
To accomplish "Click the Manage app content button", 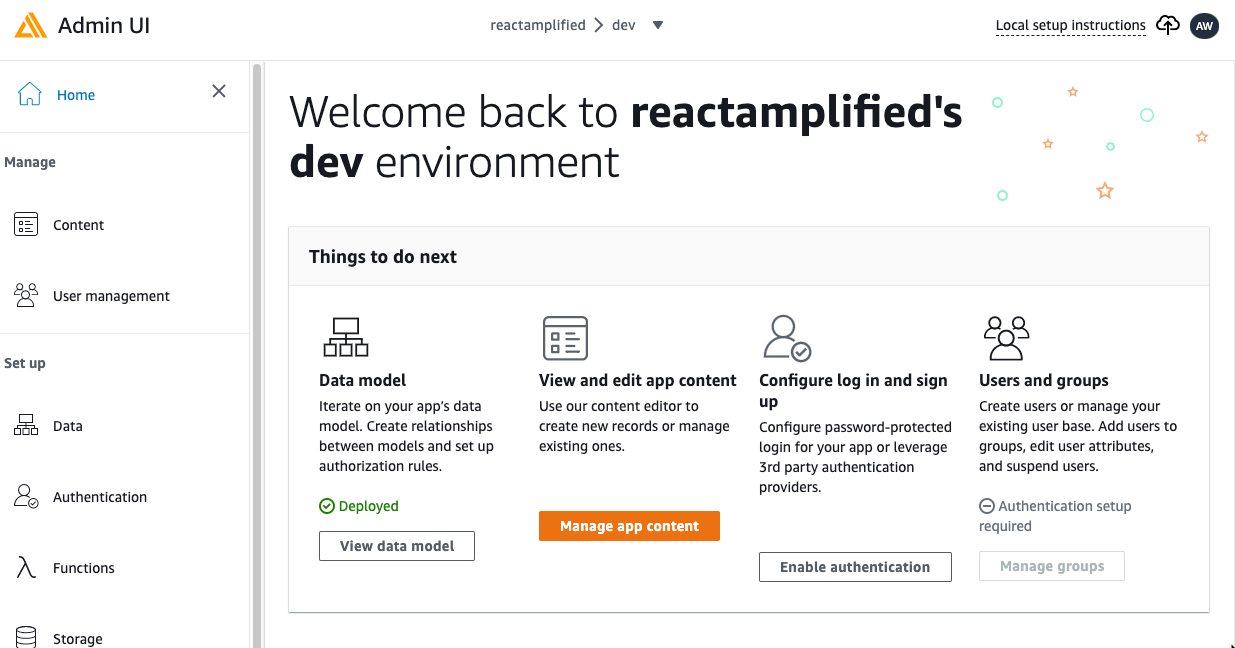I will (x=629, y=526).
